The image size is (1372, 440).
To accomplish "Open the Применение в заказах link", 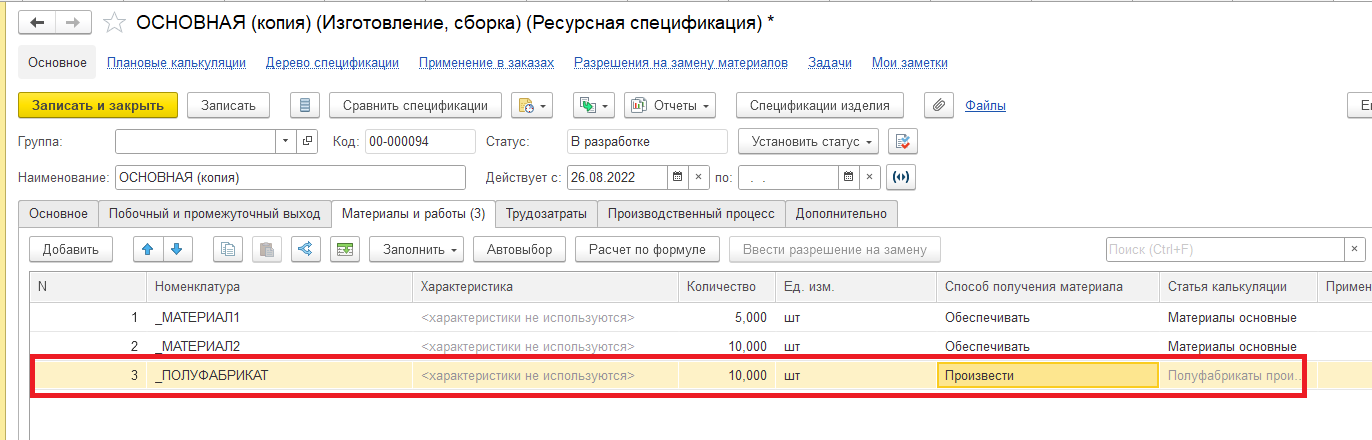I will [486, 62].
